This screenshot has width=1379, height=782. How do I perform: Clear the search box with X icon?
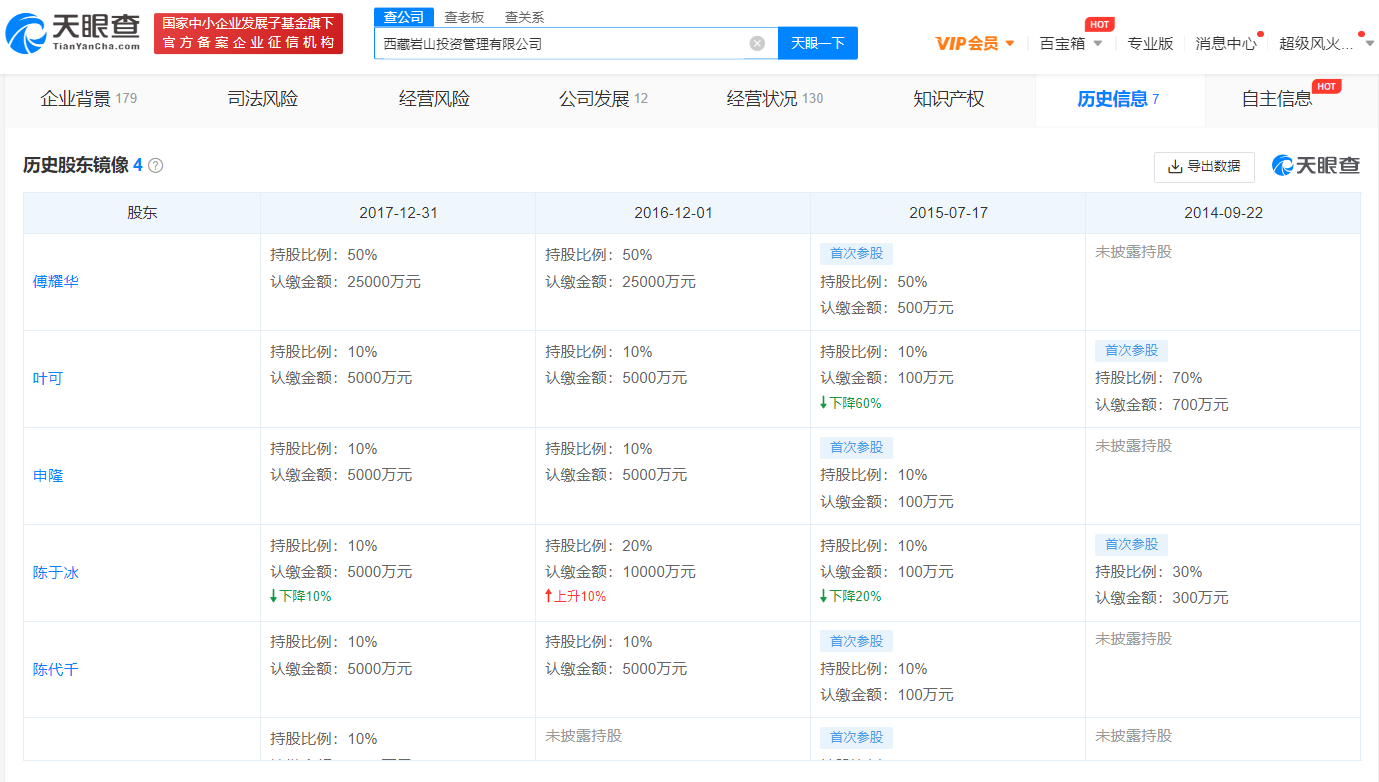(x=757, y=43)
